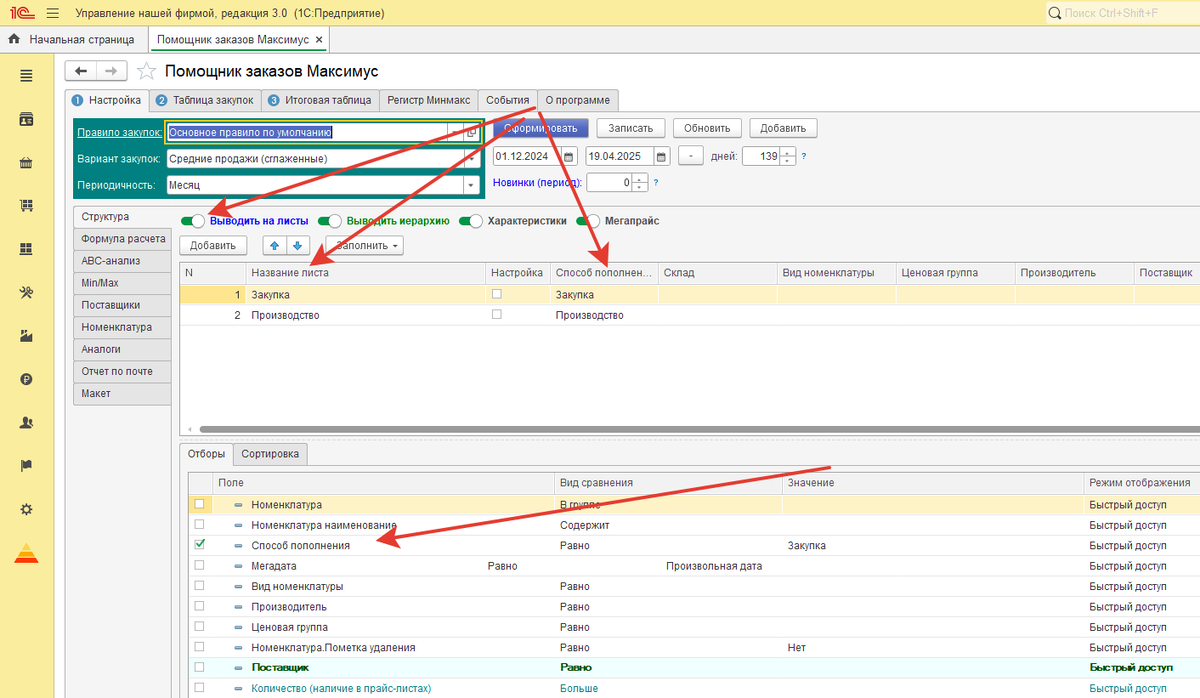Increase Новинки period with up stepper
Screen dimensions: 1200x698
coord(639,178)
